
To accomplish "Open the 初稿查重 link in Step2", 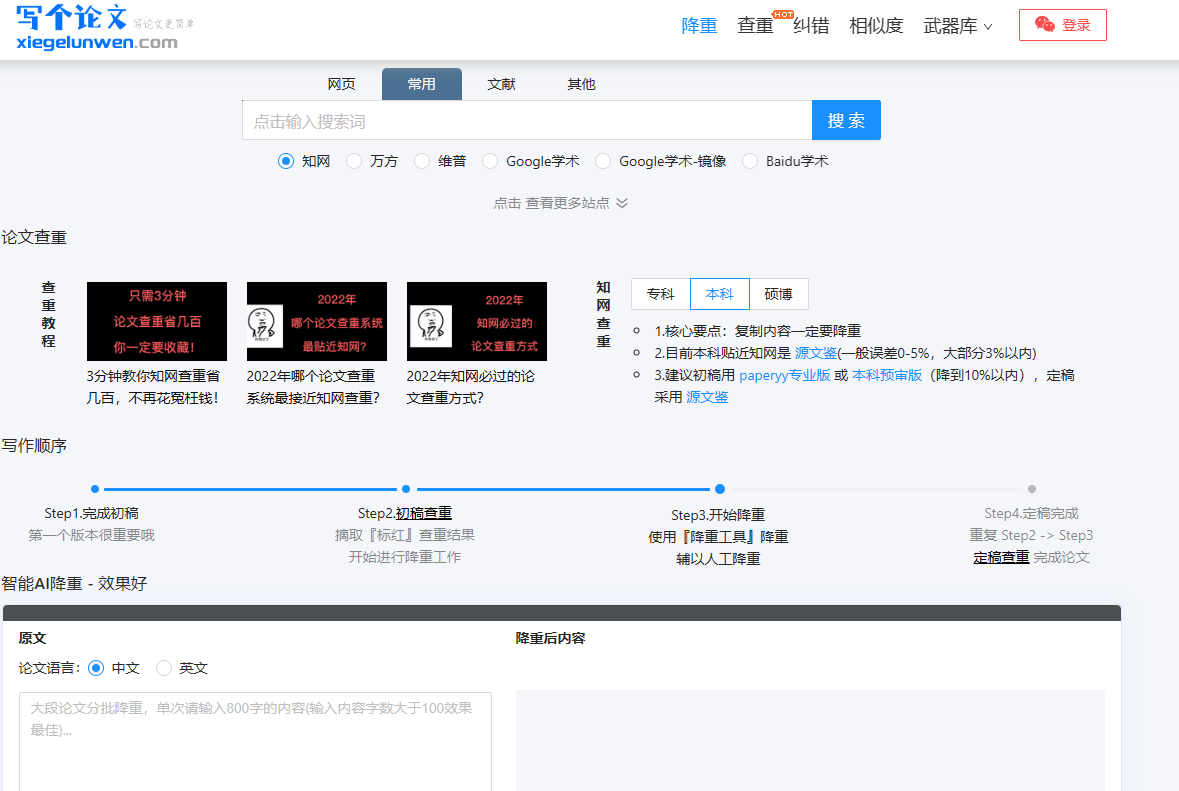I will click(x=423, y=513).
